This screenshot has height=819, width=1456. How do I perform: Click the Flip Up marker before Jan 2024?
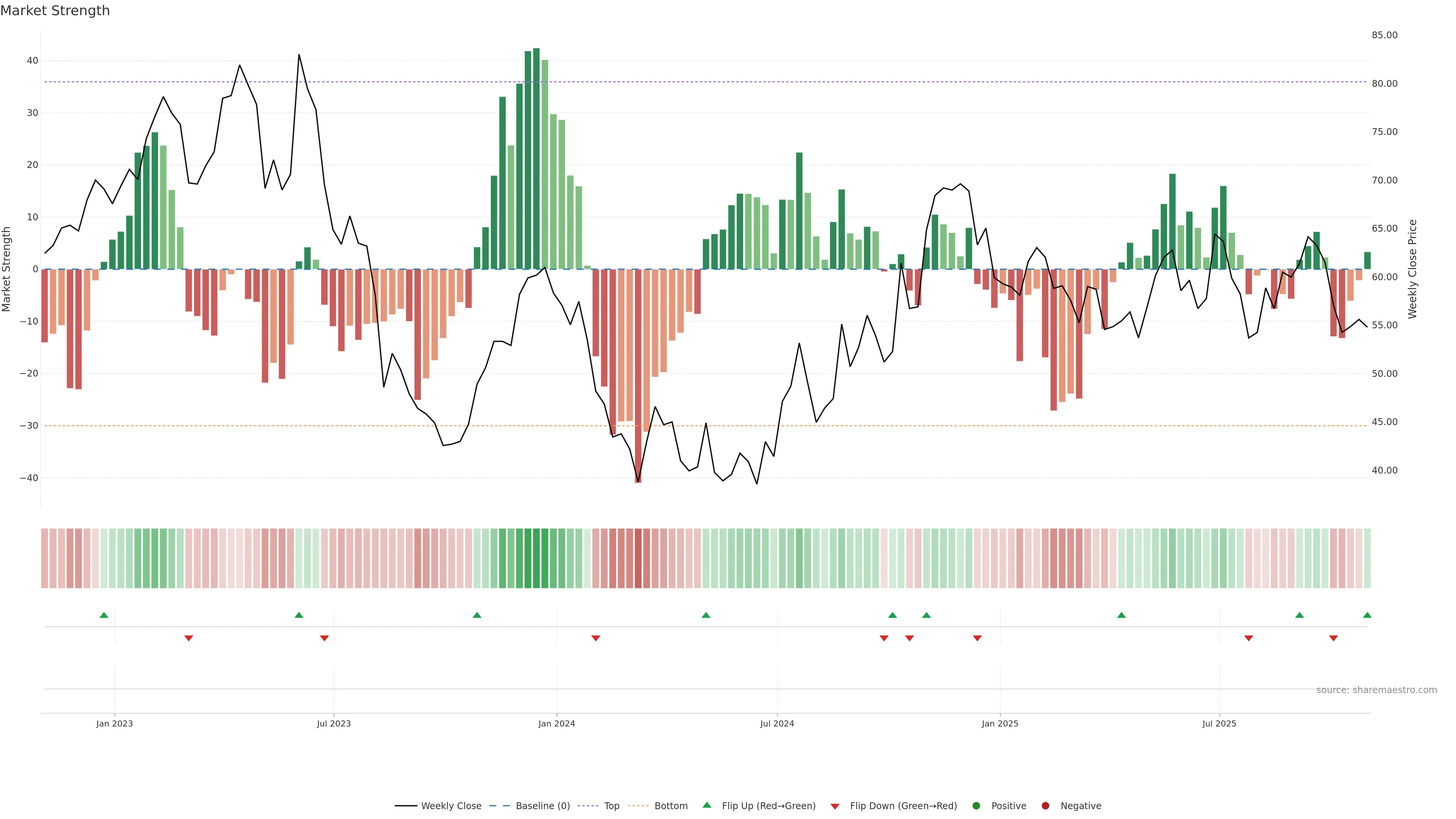tap(477, 615)
